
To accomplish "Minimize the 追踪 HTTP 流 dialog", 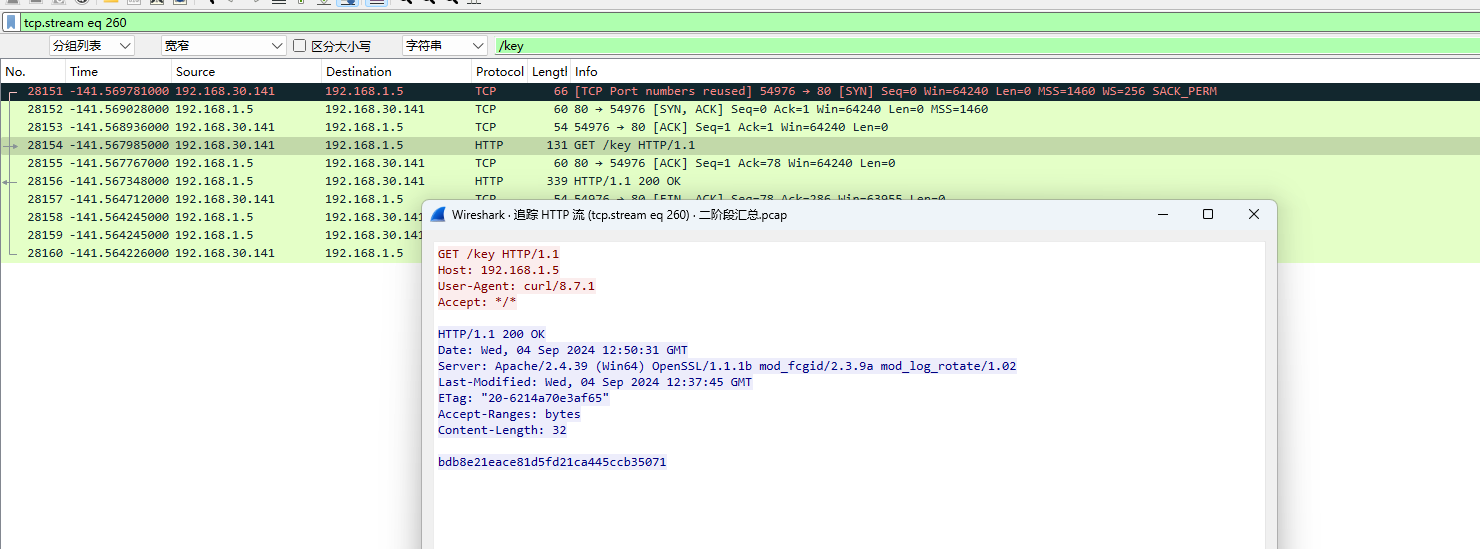I will click(x=1163, y=214).
